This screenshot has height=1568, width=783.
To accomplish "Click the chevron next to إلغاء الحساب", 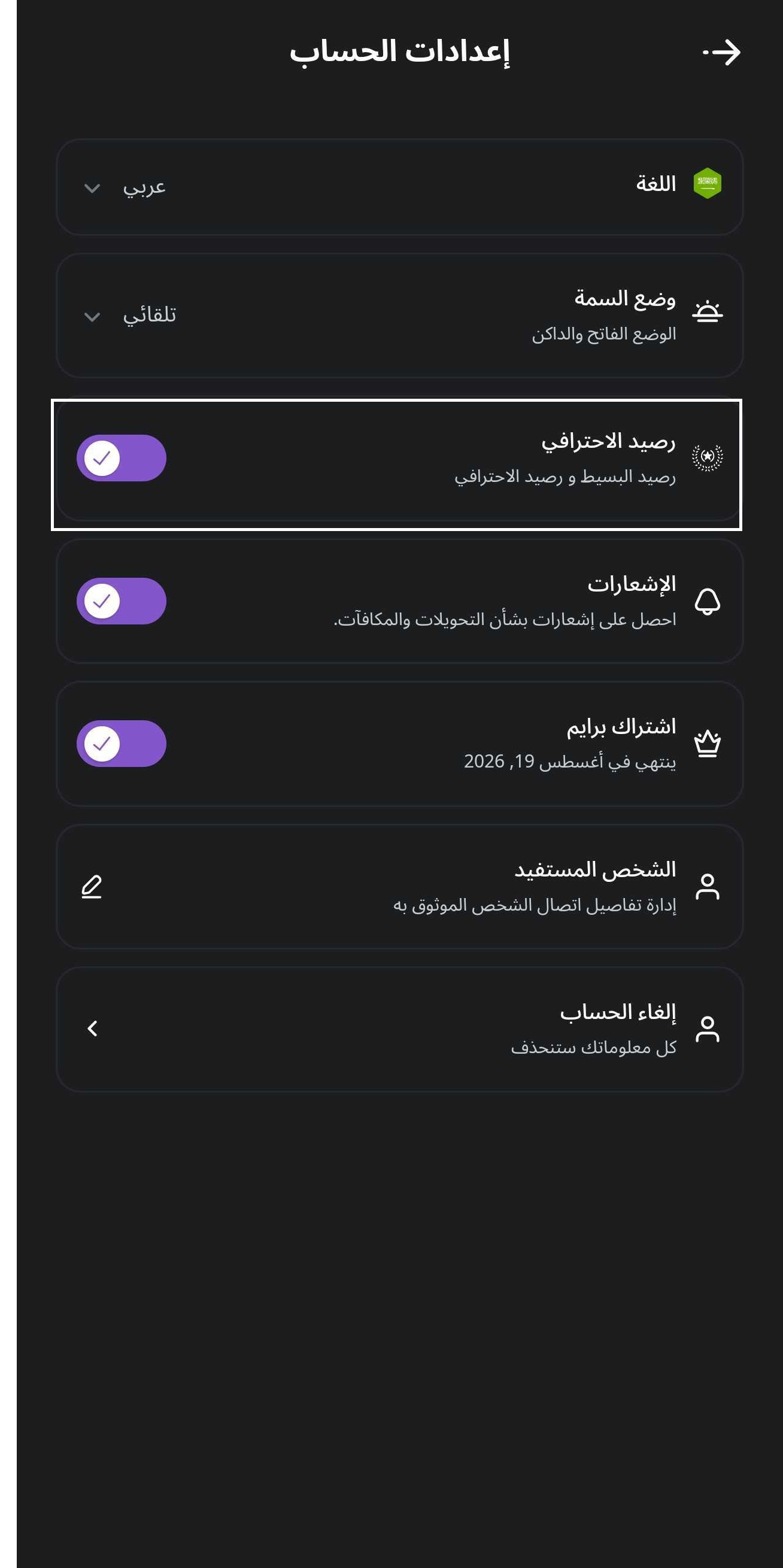I will coord(92,1029).
